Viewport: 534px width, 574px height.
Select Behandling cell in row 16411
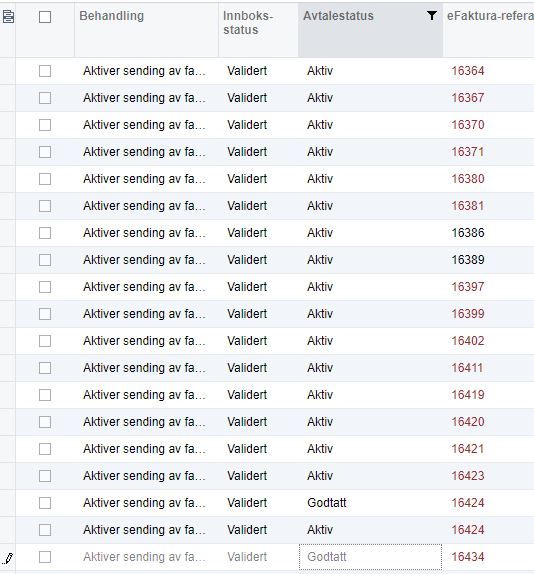tap(144, 368)
